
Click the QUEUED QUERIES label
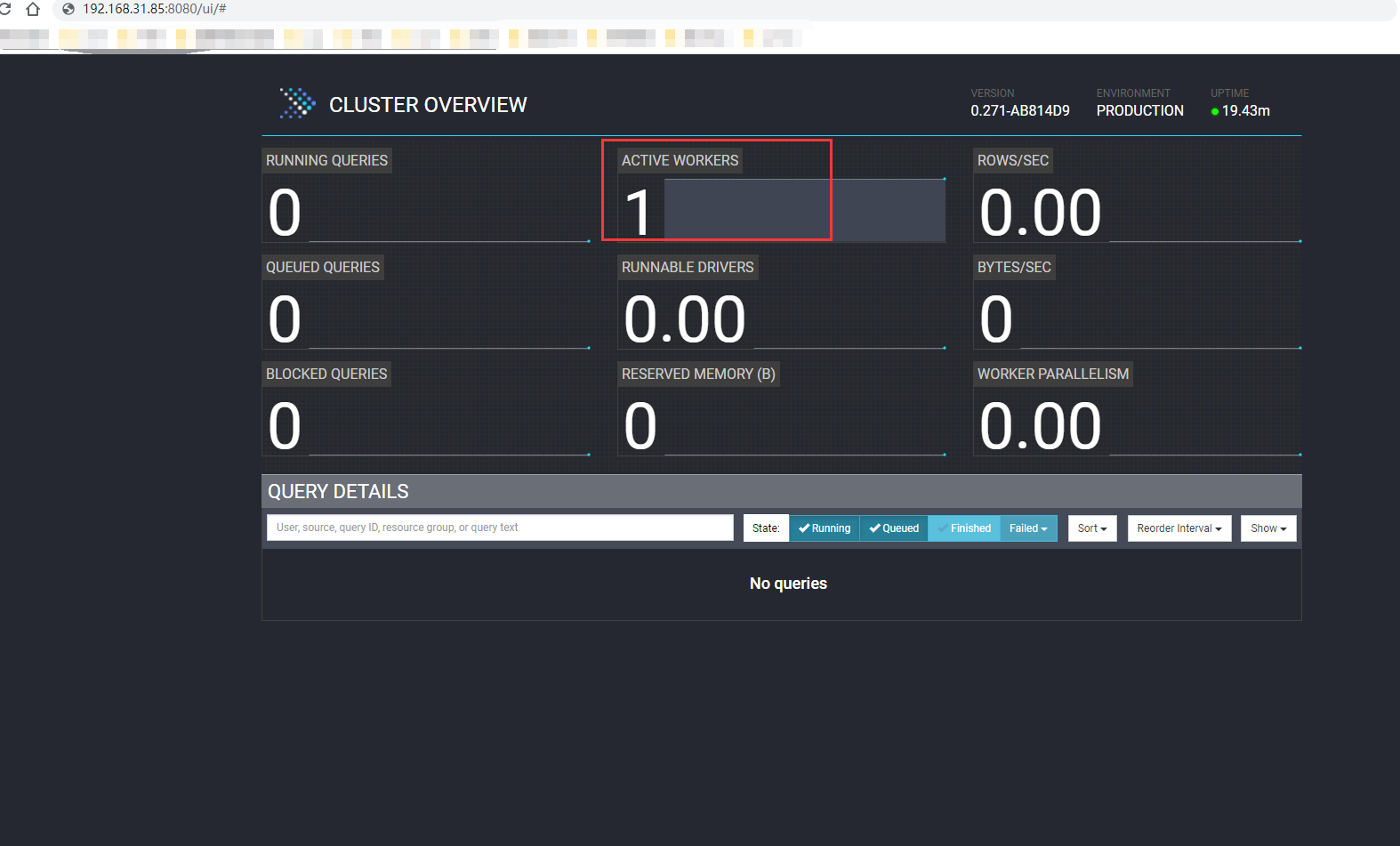point(323,268)
